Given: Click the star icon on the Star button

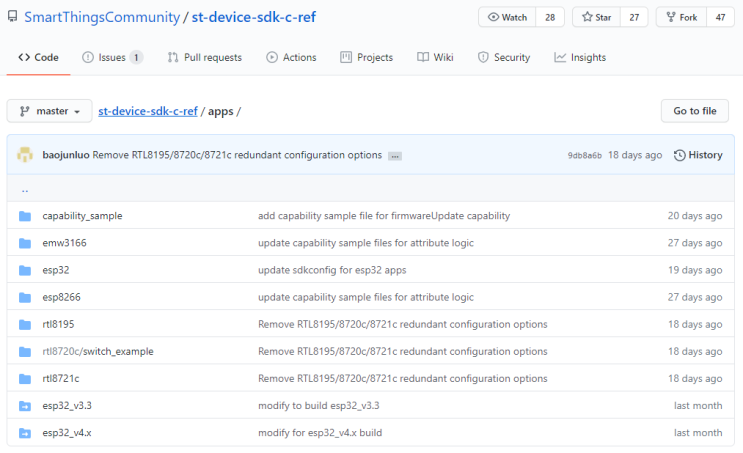Looking at the screenshot, I should click(x=587, y=17).
